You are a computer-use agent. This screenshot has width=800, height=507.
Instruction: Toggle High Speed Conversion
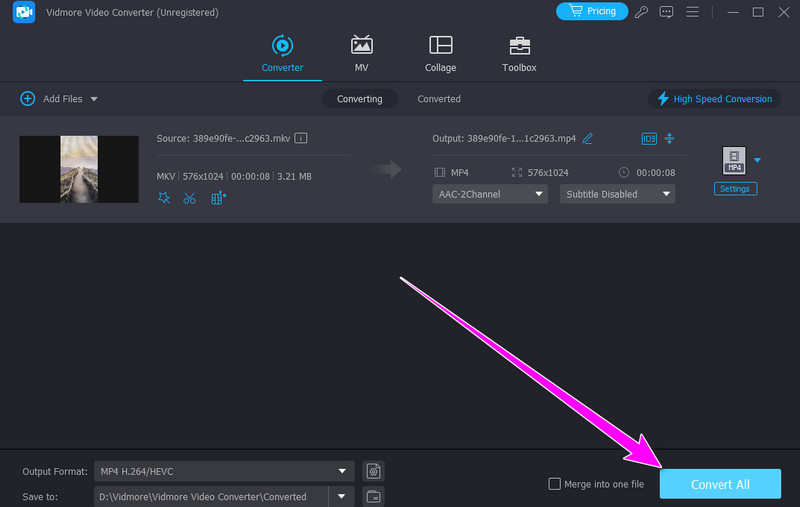tap(714, 99)
